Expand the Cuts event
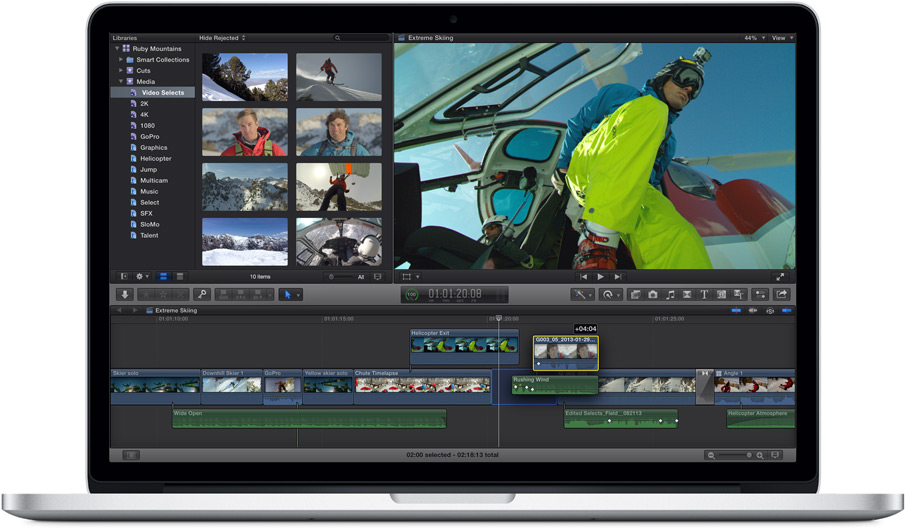 [x=121, y=70]
